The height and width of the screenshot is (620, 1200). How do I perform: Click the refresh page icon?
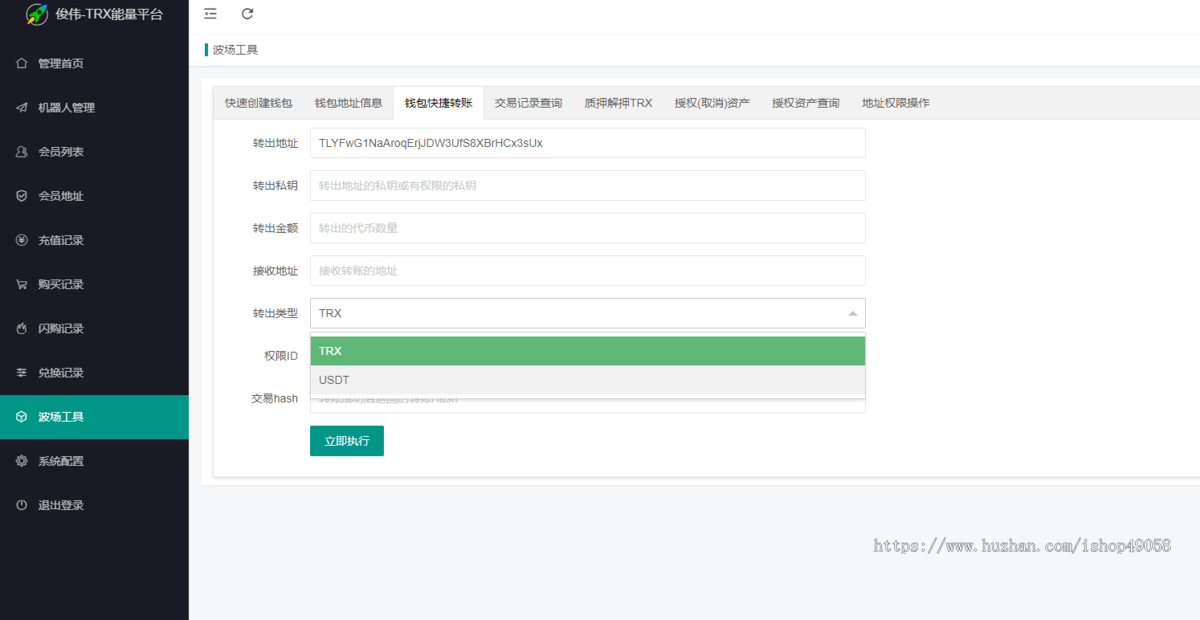(x=247, y=14)
